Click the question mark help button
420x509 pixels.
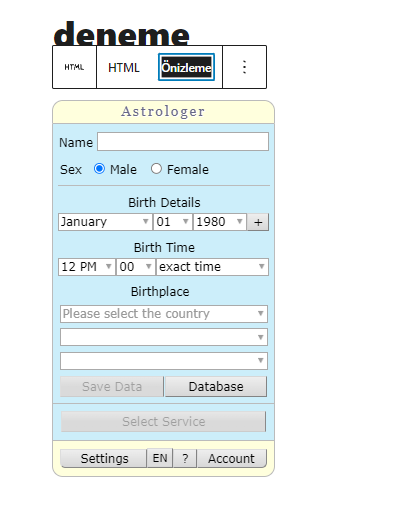coord(185,458)
